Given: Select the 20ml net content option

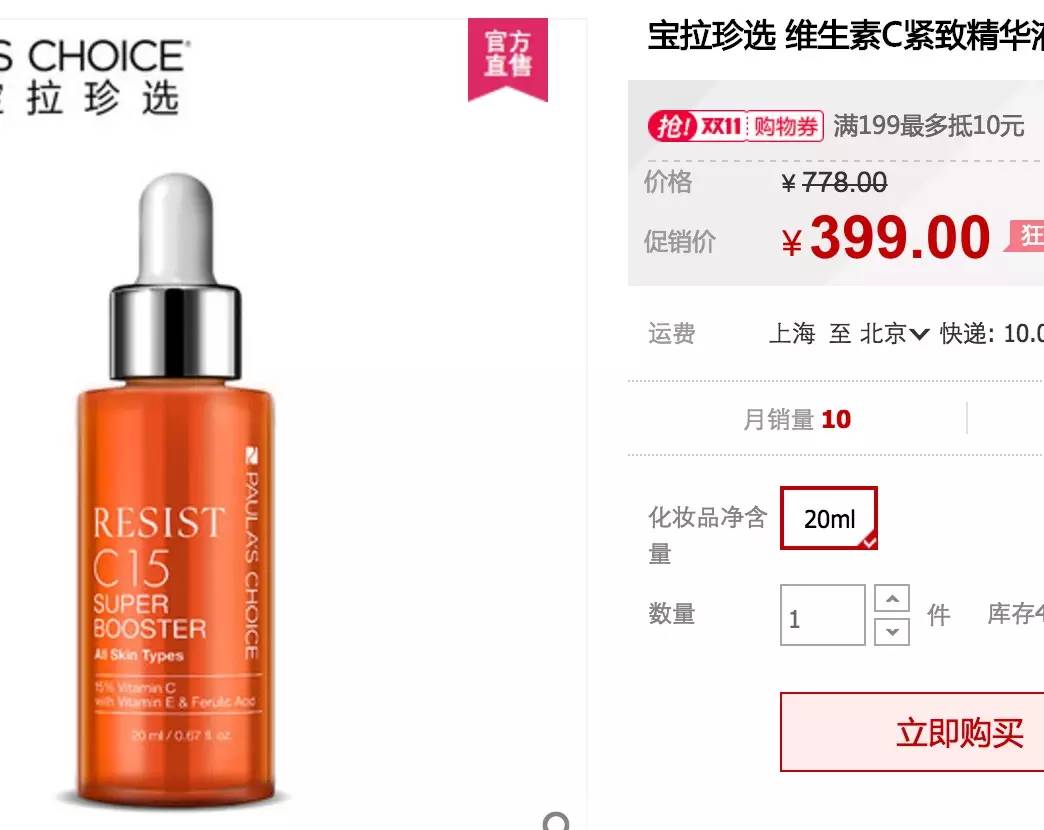Looking at the screenshot, I should 829,519.
